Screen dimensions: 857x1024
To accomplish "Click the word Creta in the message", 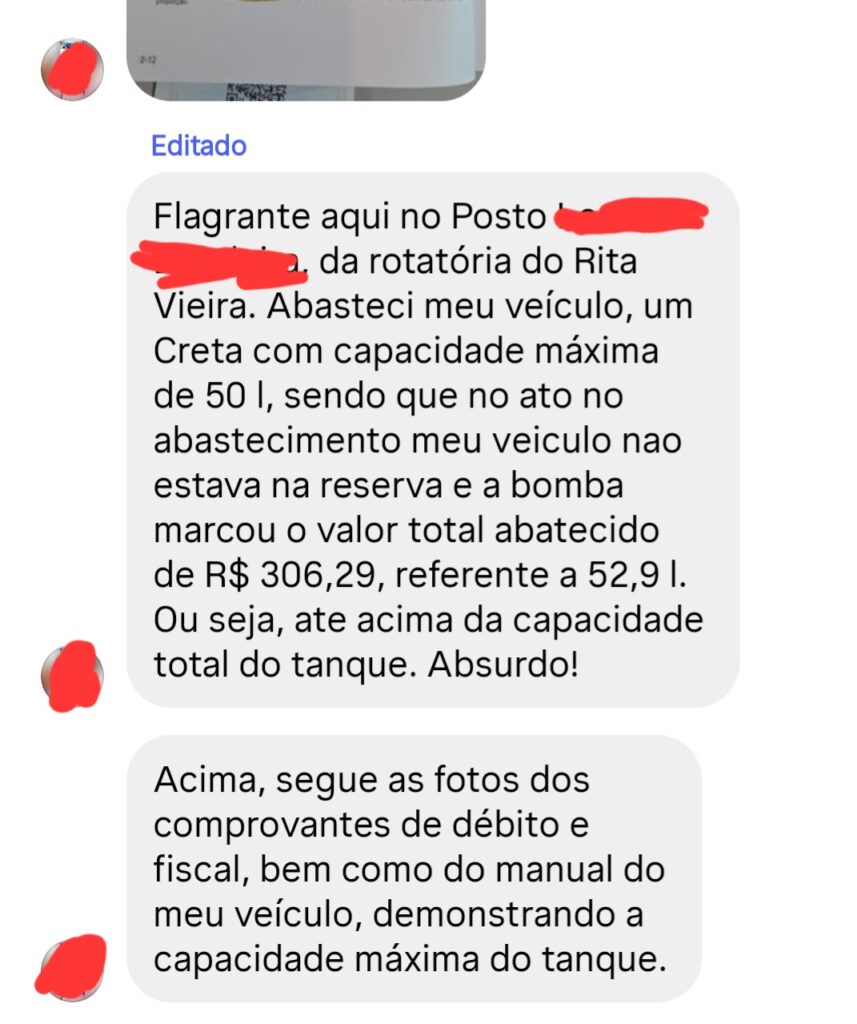I will pos(199,351).
